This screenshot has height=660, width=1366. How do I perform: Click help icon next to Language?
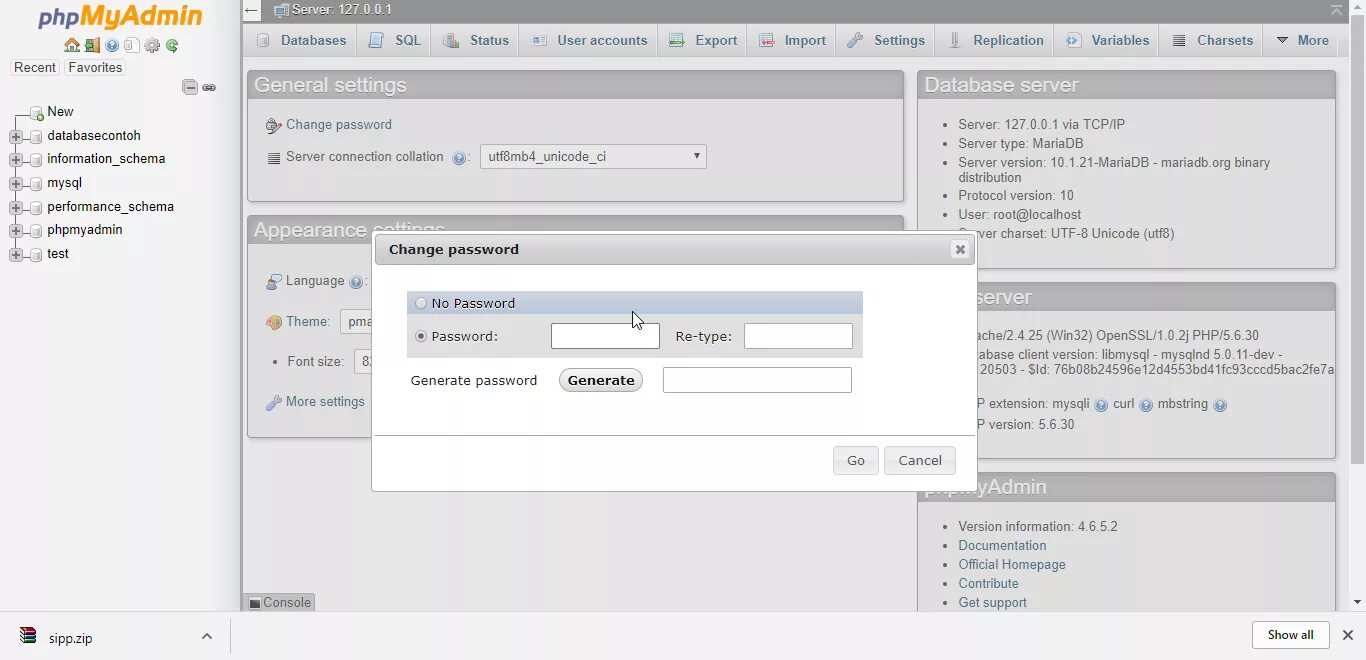coord(356,283)
